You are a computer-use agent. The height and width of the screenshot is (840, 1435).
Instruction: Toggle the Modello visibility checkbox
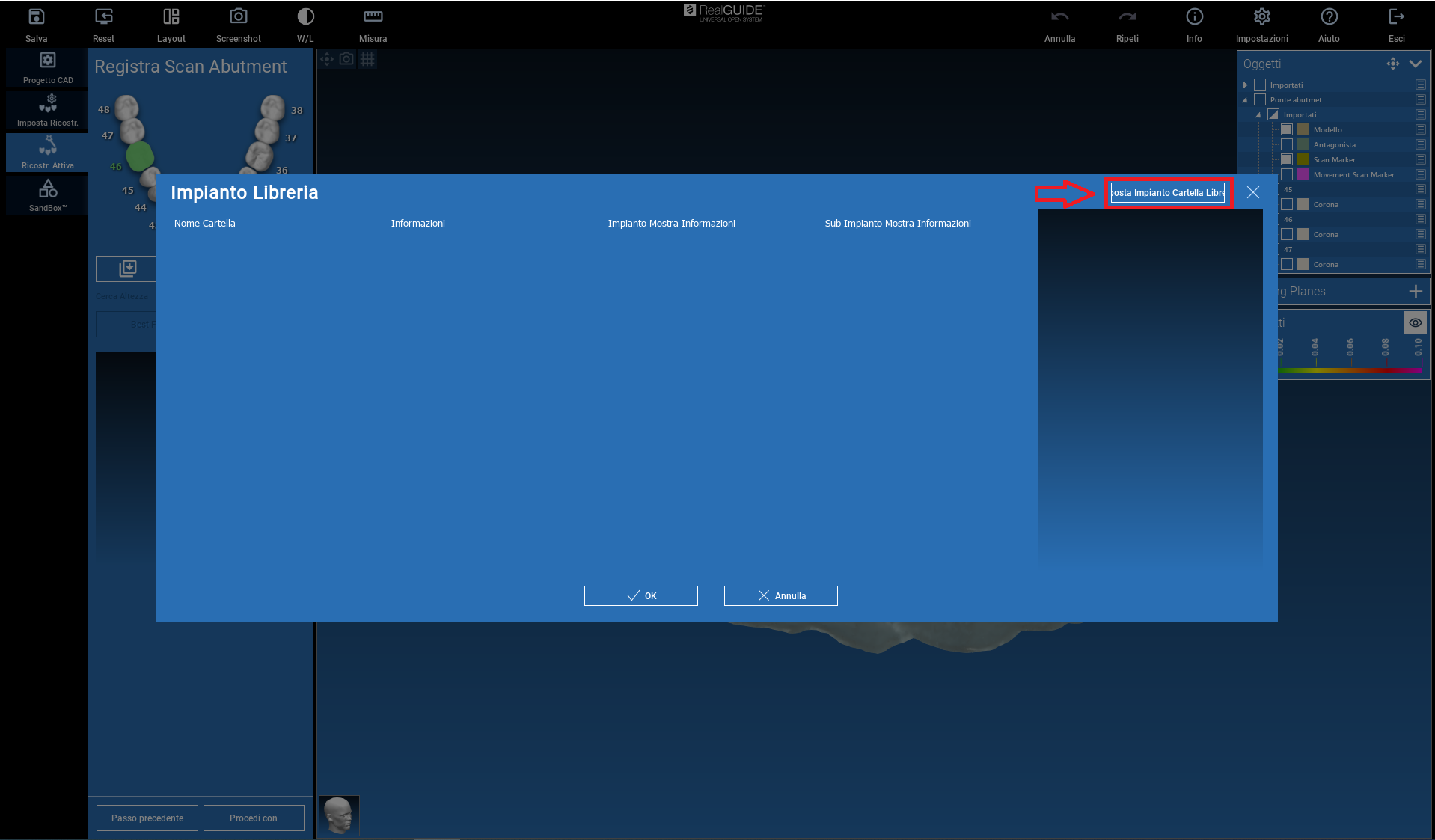pos(1287,129)
